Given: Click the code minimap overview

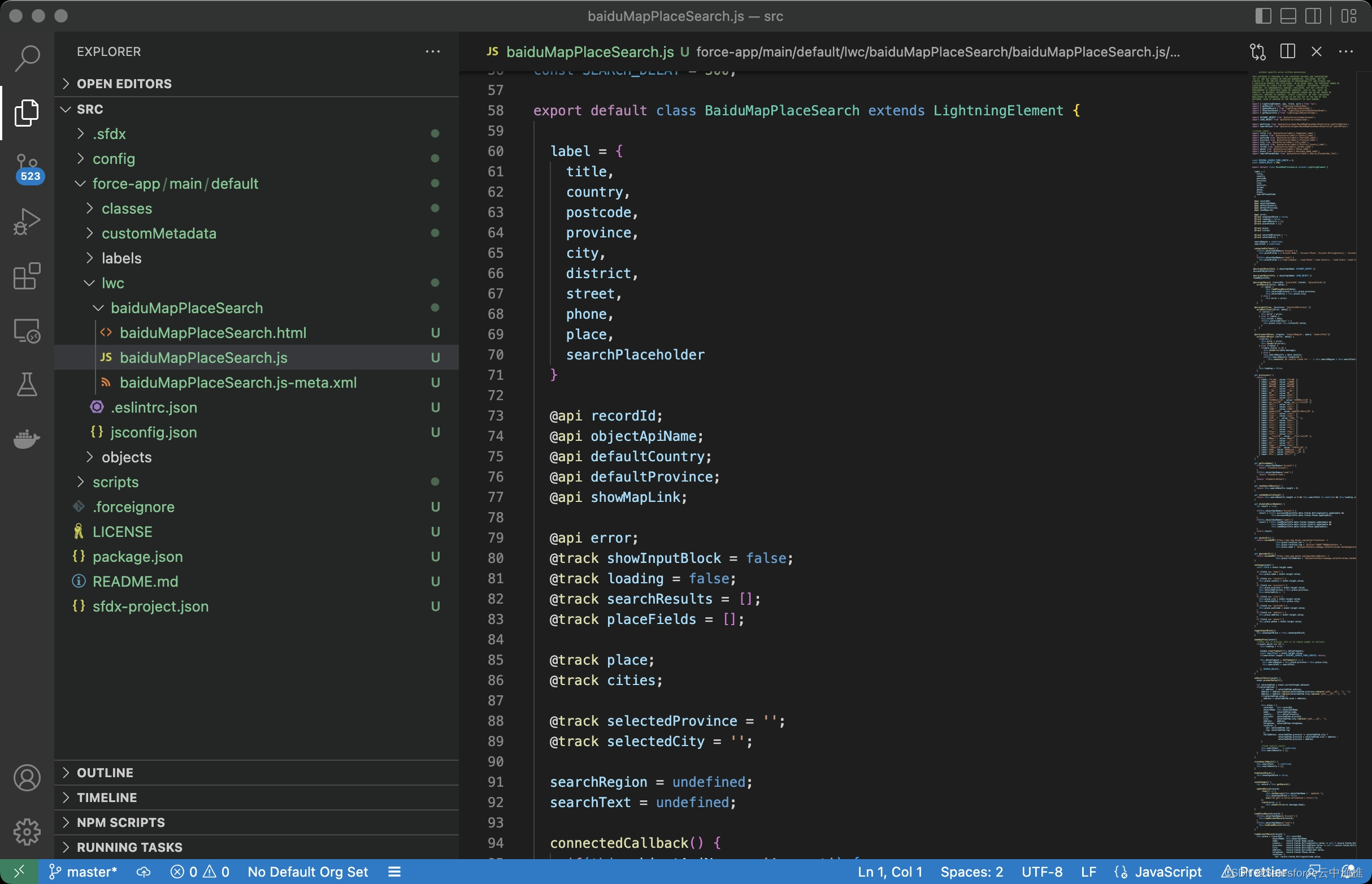Looking at the screenshot, I should click(1304, 465).
